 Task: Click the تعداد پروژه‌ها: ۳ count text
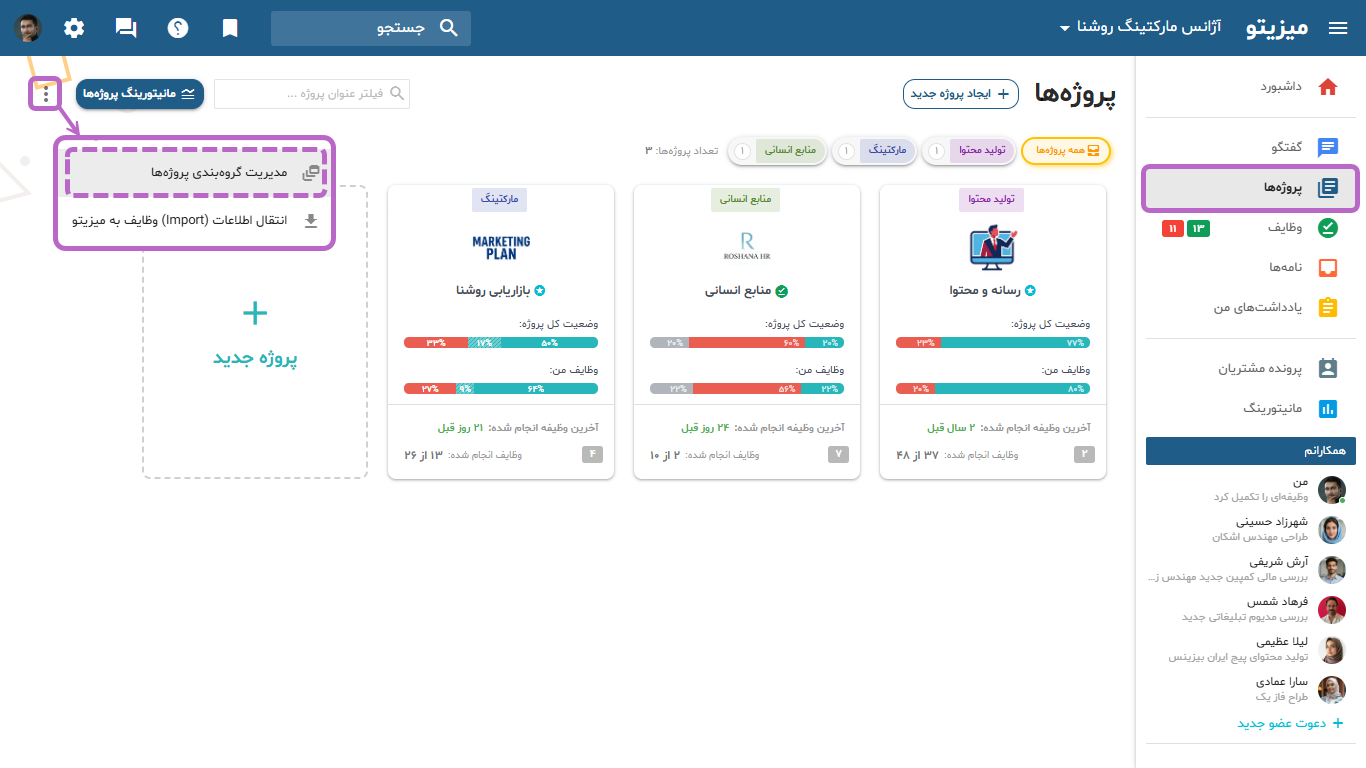(682, 151)
